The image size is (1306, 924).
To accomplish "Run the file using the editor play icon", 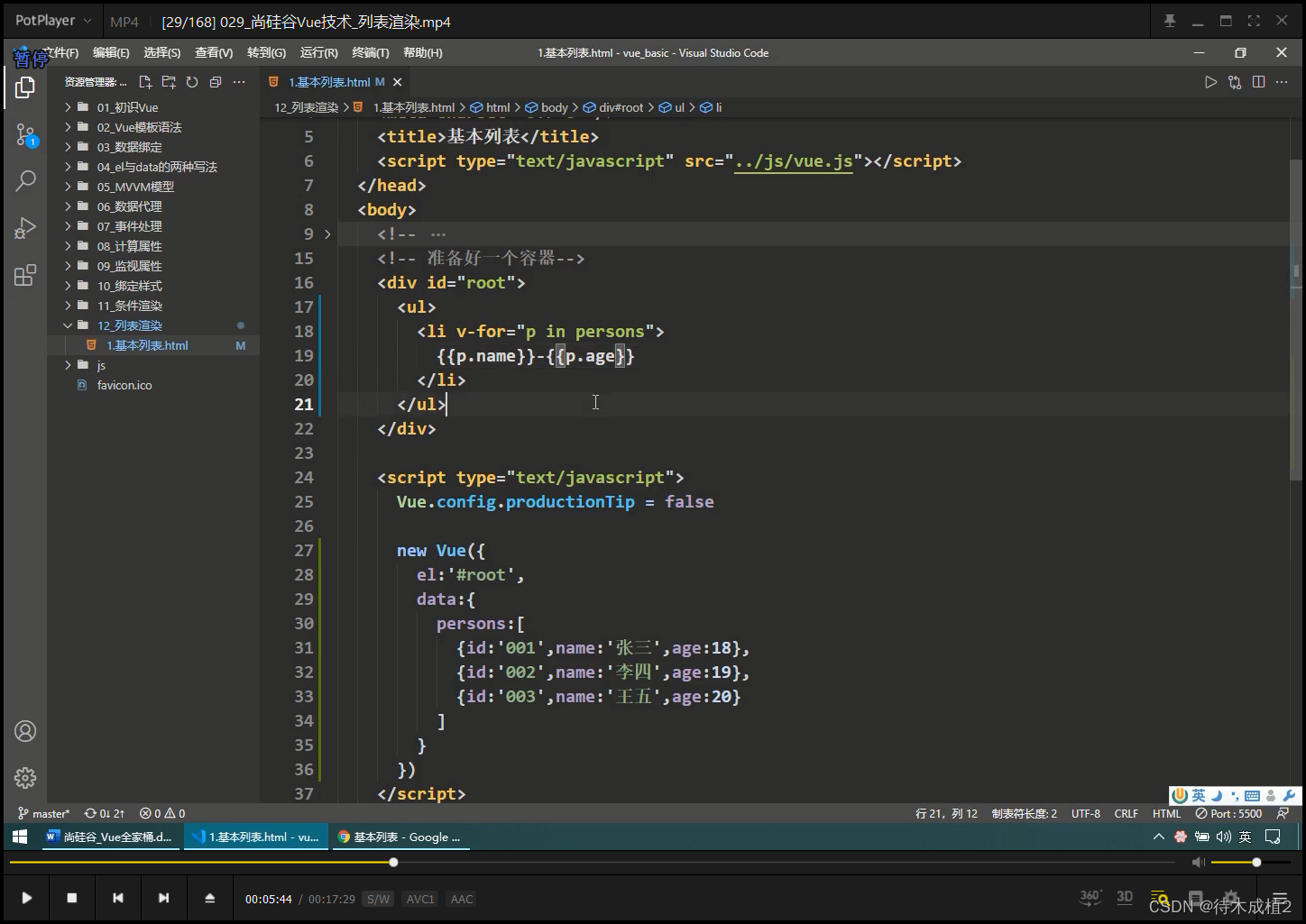I will (x=1210, y=82).
